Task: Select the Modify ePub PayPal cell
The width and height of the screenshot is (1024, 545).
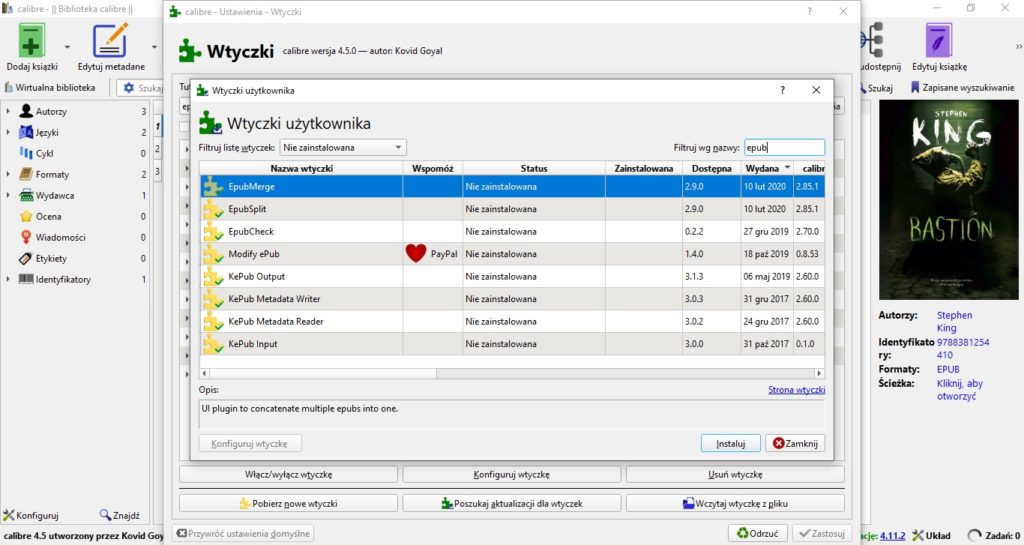Action: (432, 254)
